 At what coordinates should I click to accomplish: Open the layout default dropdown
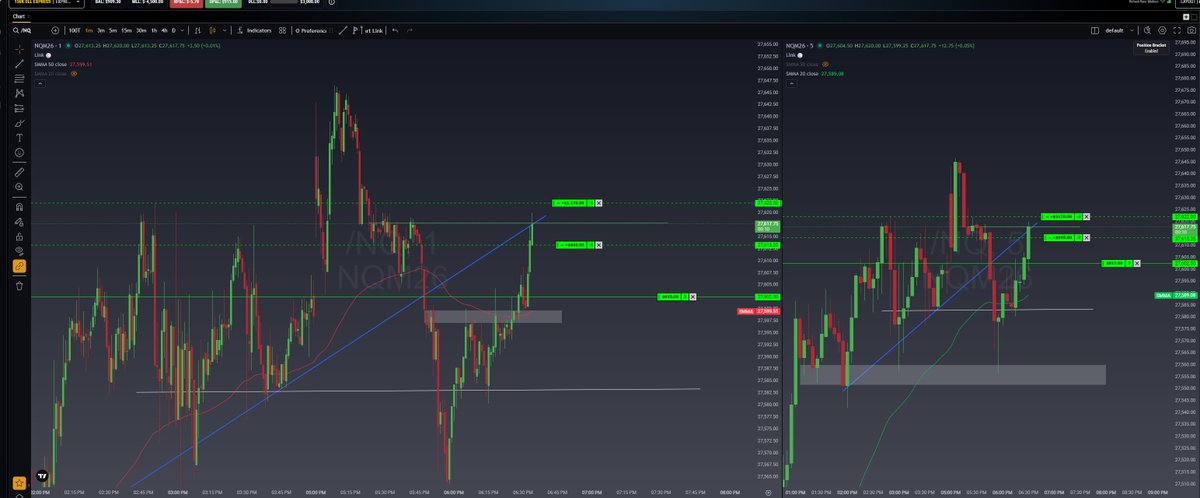(1118, 31)
